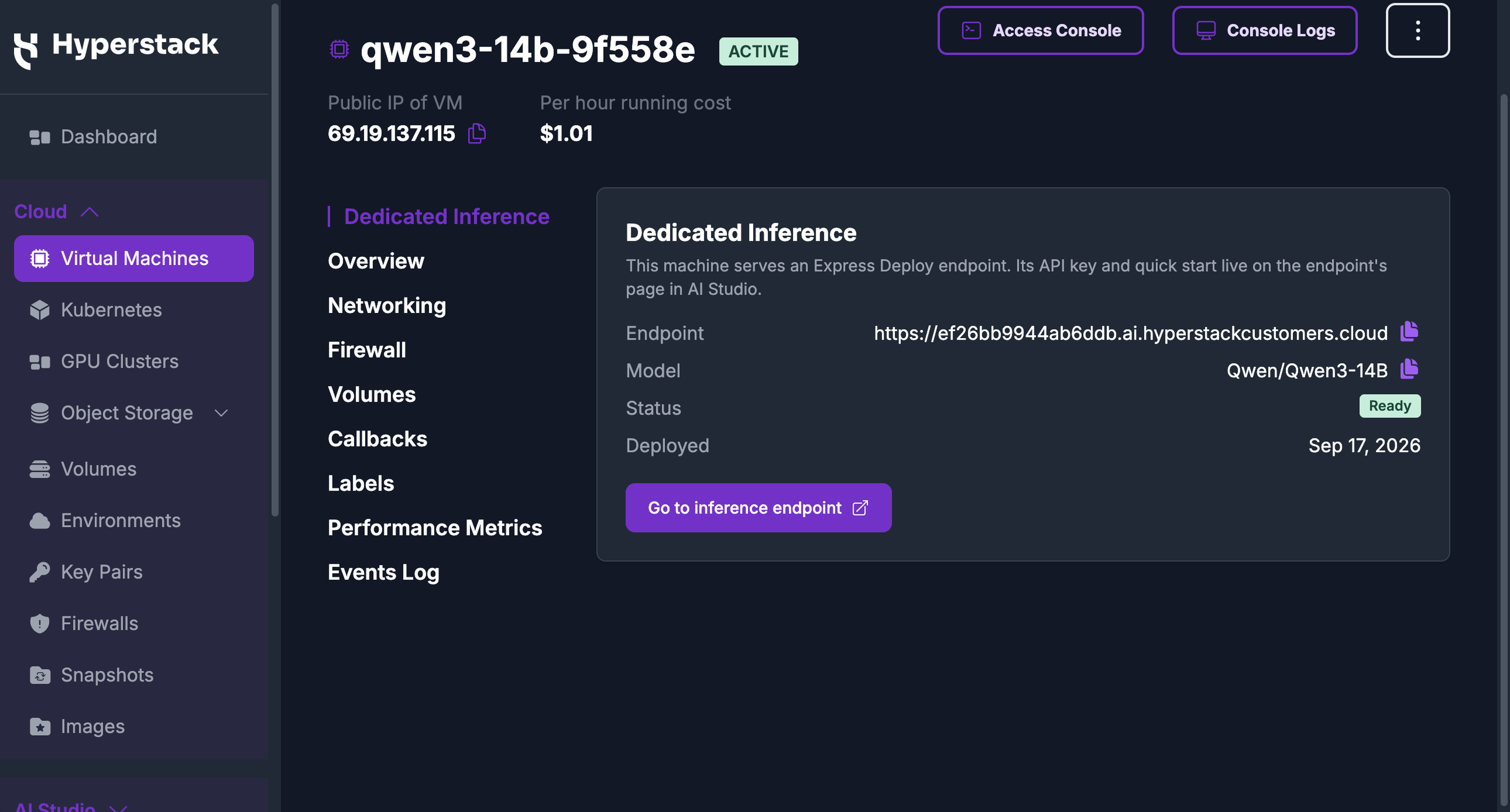The height and width of the screenshot is (812, 1510).
Task: Select the IP address 69.19.137.115
Action: [391, 134]
